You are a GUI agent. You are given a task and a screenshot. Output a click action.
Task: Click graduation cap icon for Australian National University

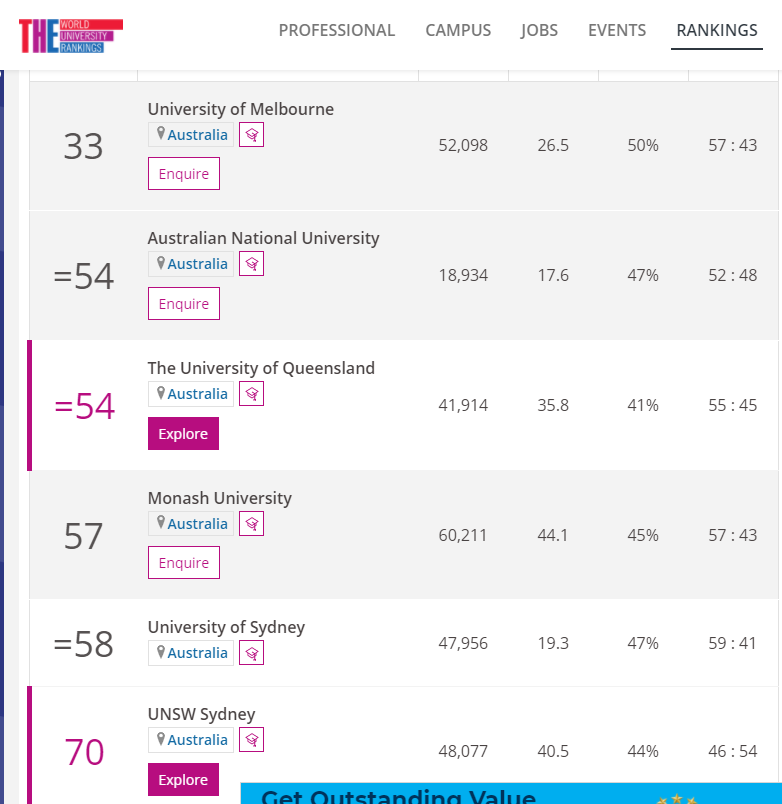(252, 264)
